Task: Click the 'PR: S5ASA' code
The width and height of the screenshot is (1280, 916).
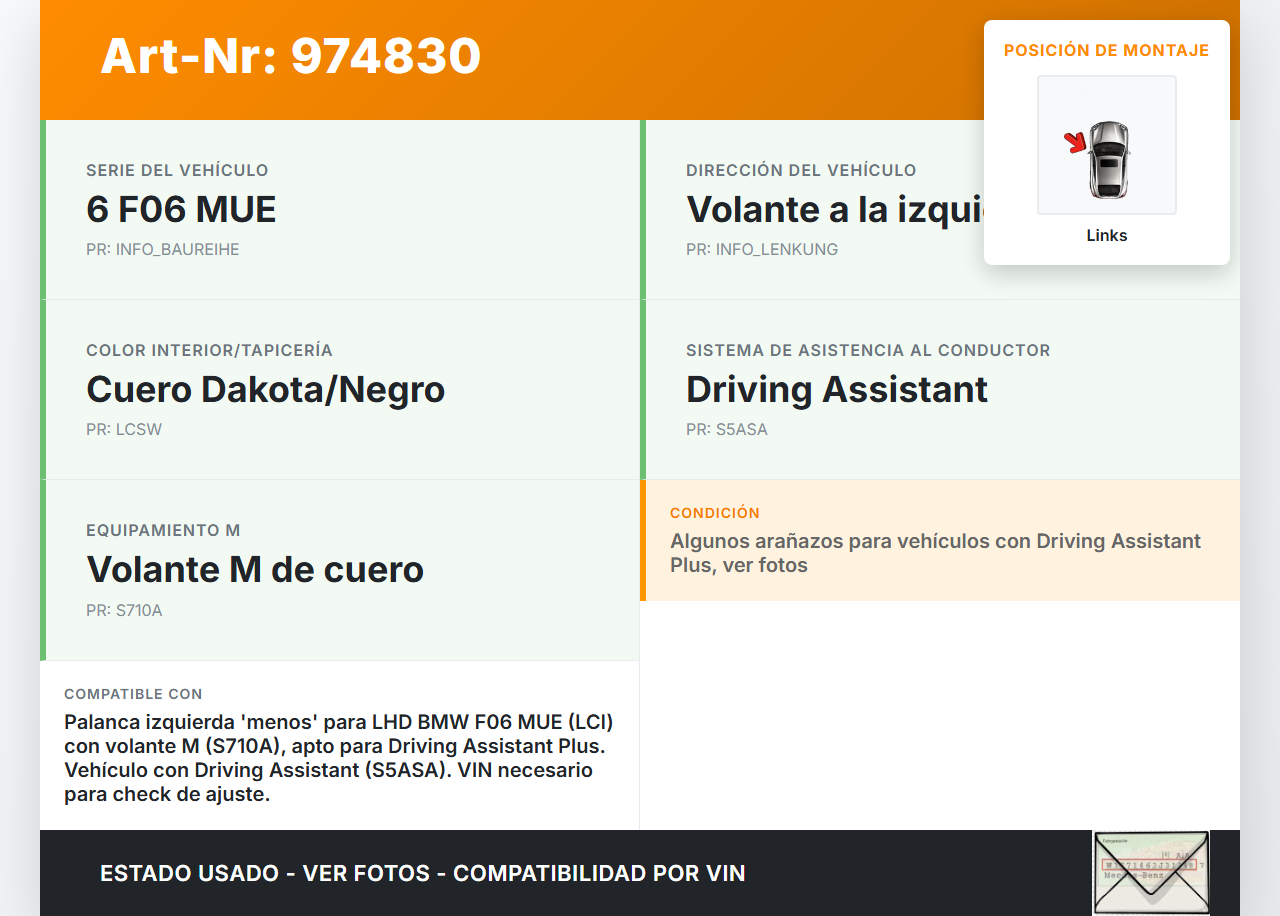Action: coord(726,430)
